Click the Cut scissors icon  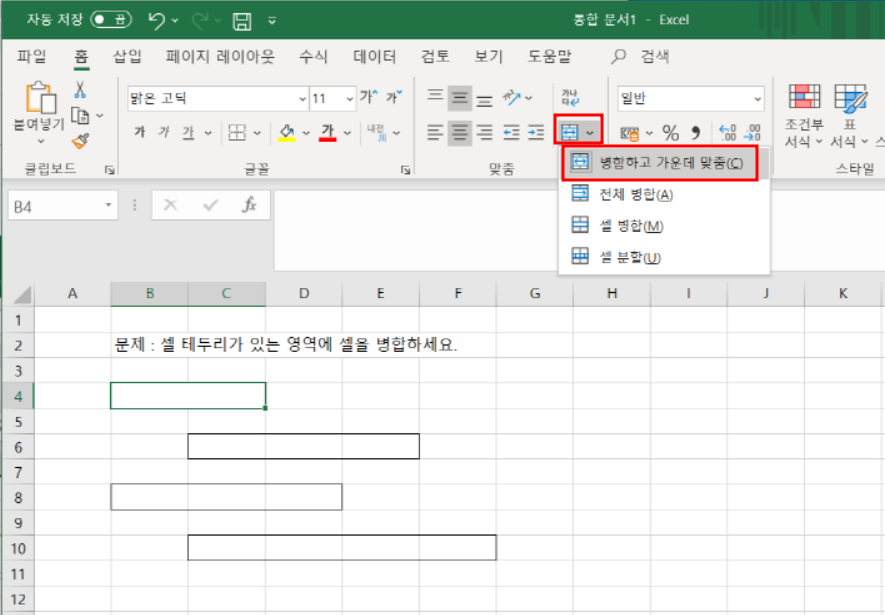coord(80,90)
